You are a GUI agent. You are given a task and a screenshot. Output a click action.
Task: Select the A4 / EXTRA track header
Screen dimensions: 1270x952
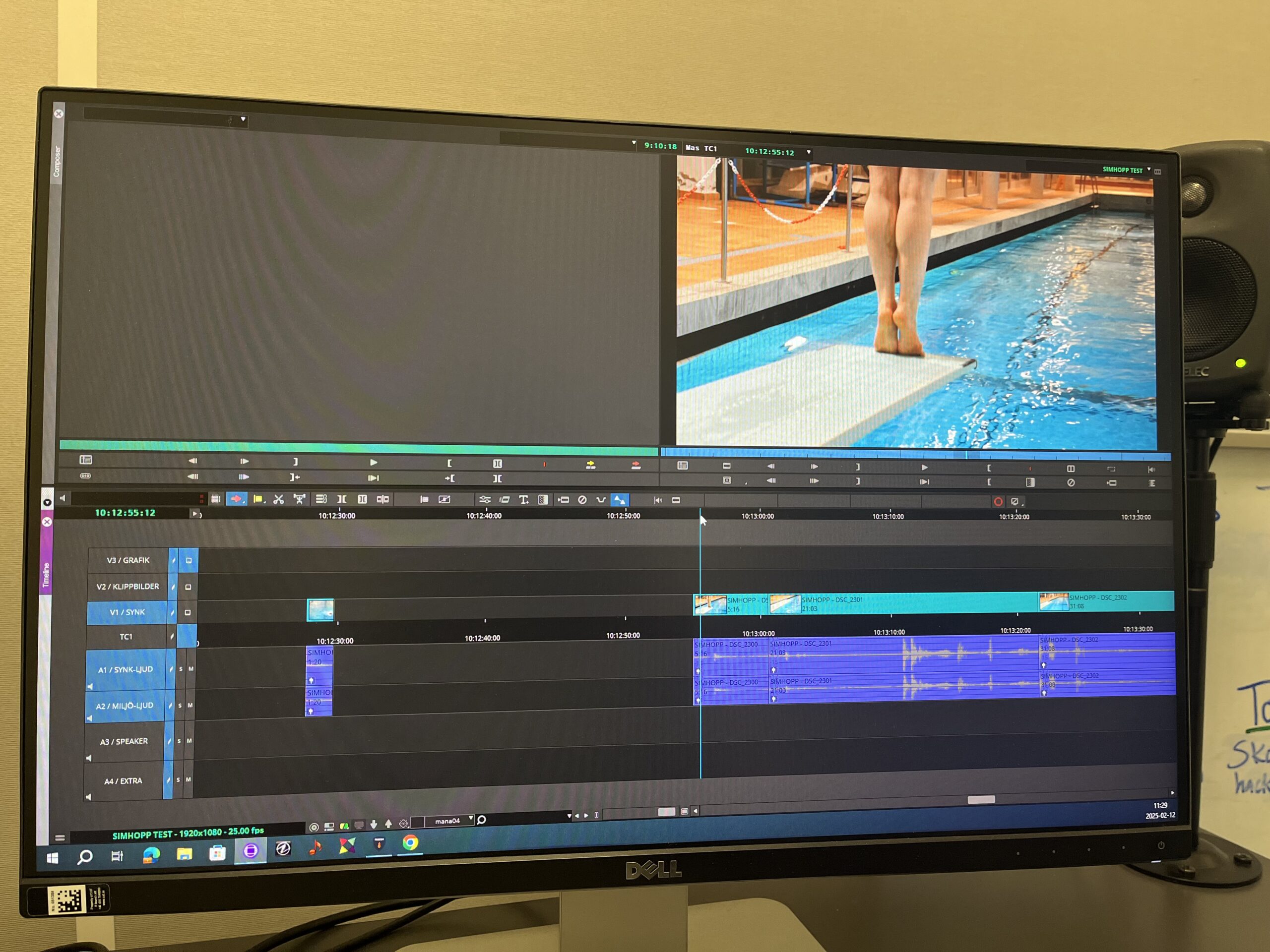click(123, 780)
